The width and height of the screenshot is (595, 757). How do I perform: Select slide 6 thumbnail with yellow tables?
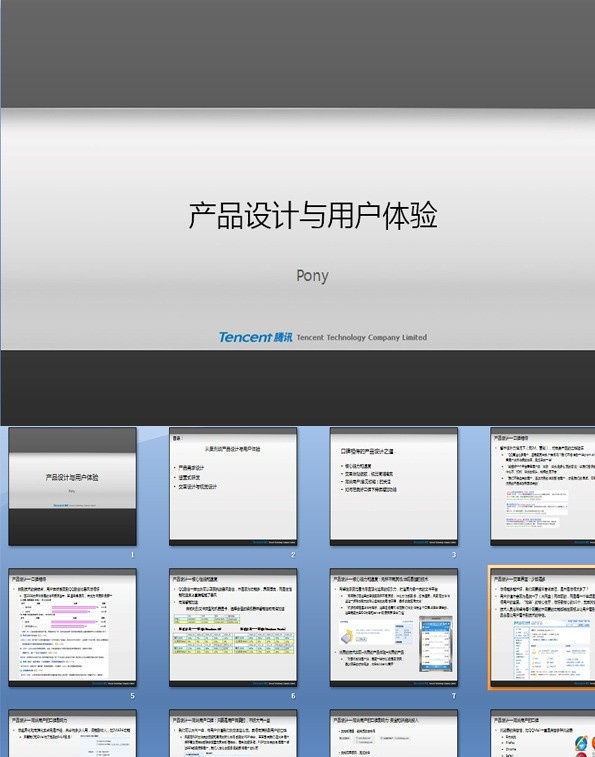(233, 628)
